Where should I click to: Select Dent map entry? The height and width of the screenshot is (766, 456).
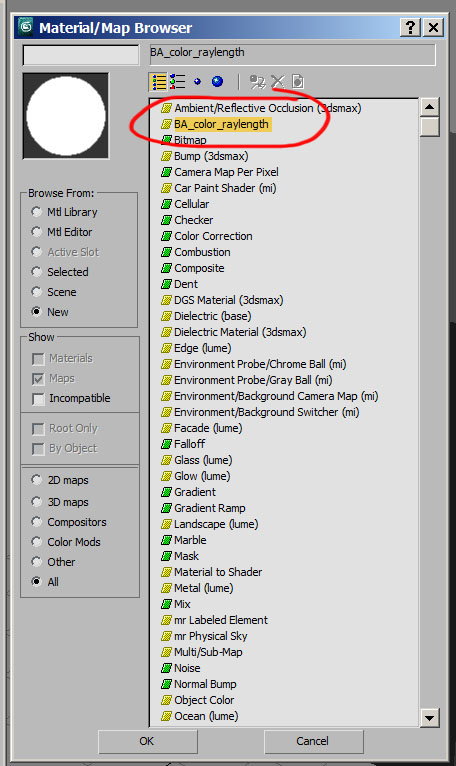pos(186,284)
